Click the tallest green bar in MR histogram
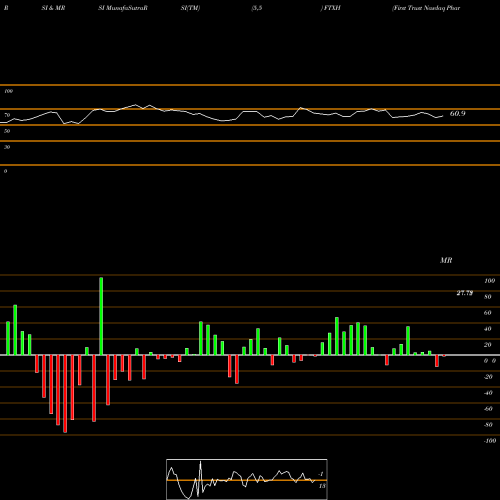The width and height of the screenshot is (500, 500). (101, 316)
